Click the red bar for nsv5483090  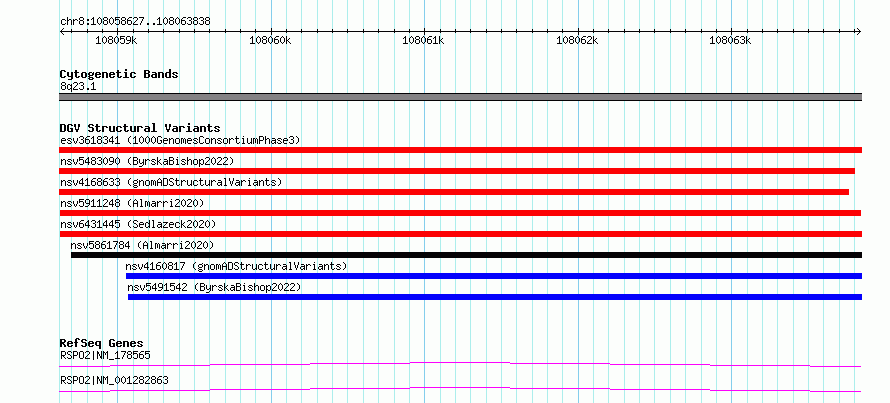457,171
